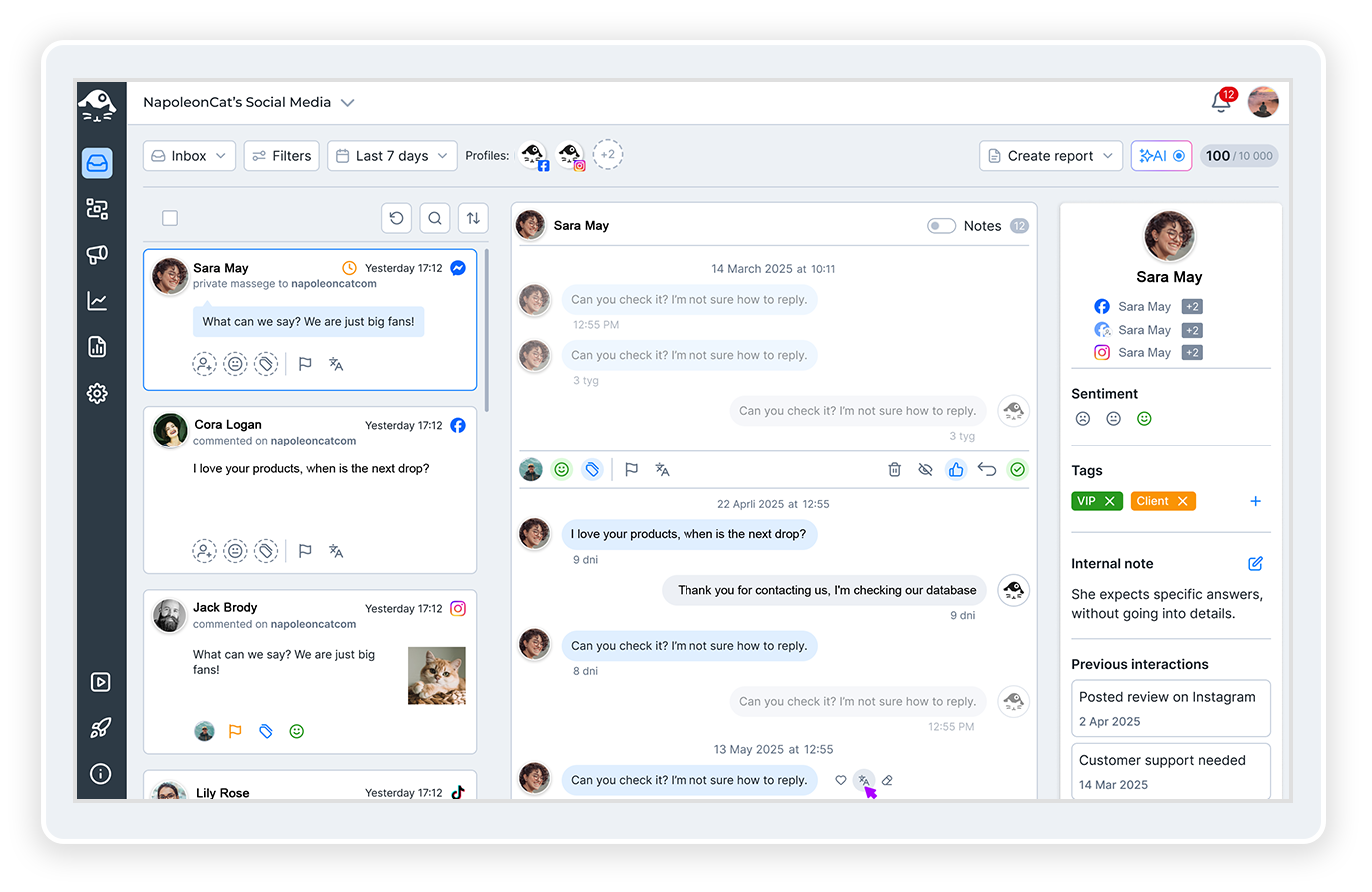Image resolution: width=1372 pixels, height=892 pixels.
Task: Click the translate icon on Sara May's message
Action: coord(863,780)
